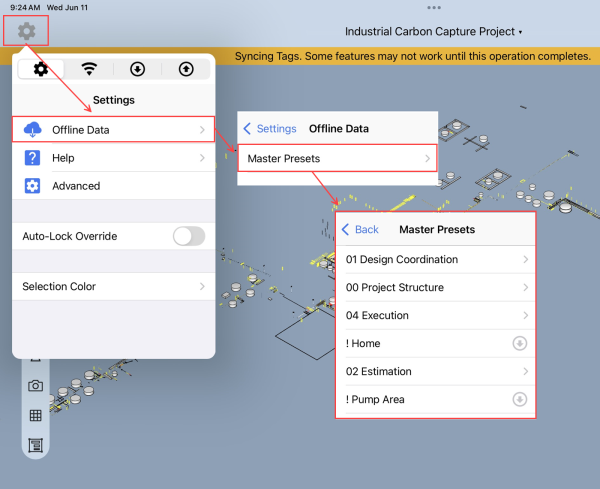
Task: Open the uploads tab with up-arrow circle
Action: click(186, 69)
